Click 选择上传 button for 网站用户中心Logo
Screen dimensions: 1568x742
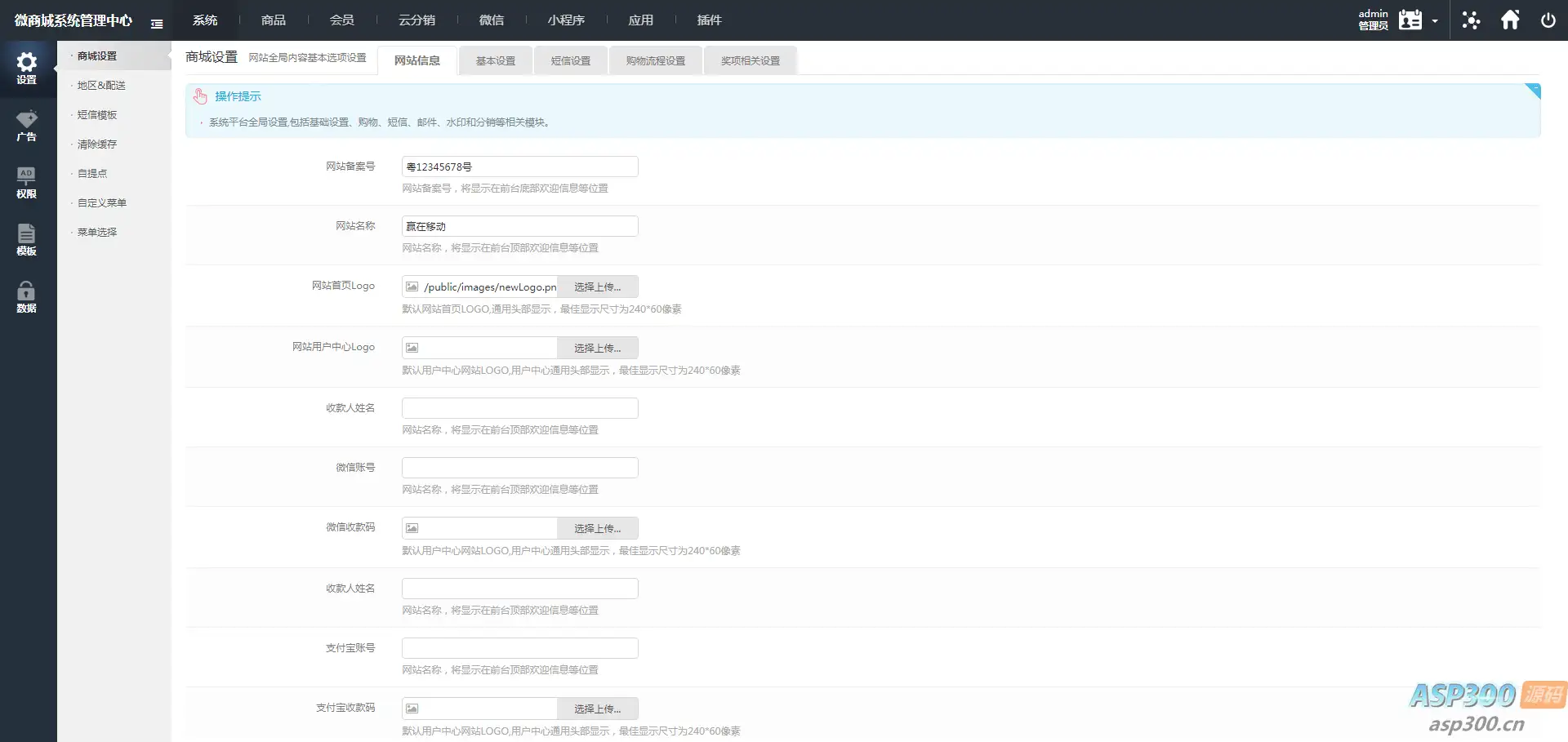point(598,348)
